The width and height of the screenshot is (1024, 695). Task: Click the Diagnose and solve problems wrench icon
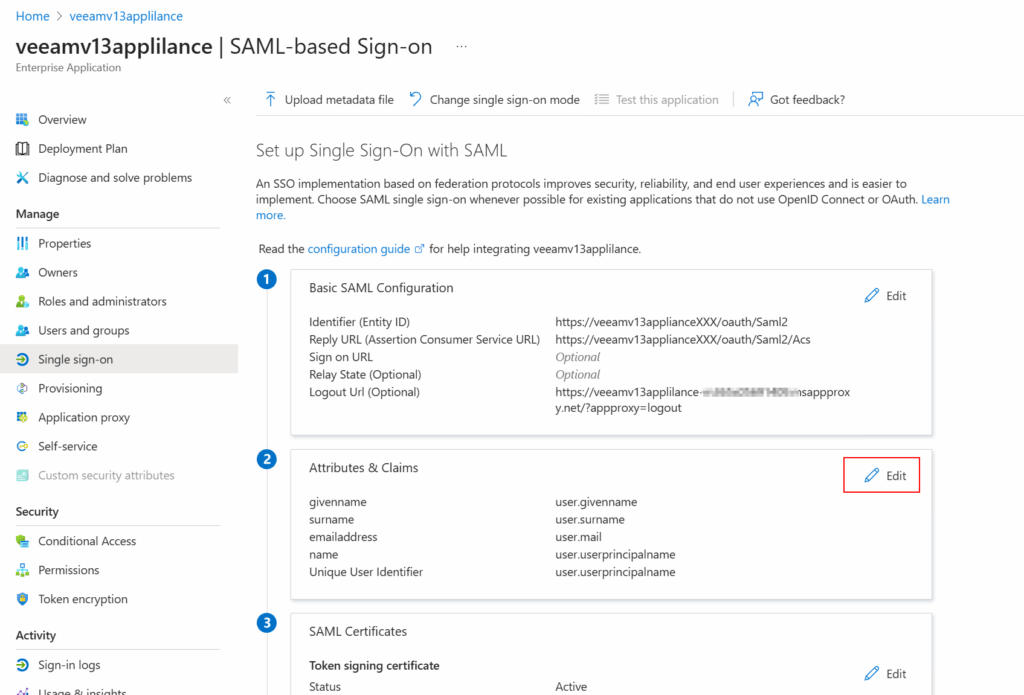tap(22, 178)
